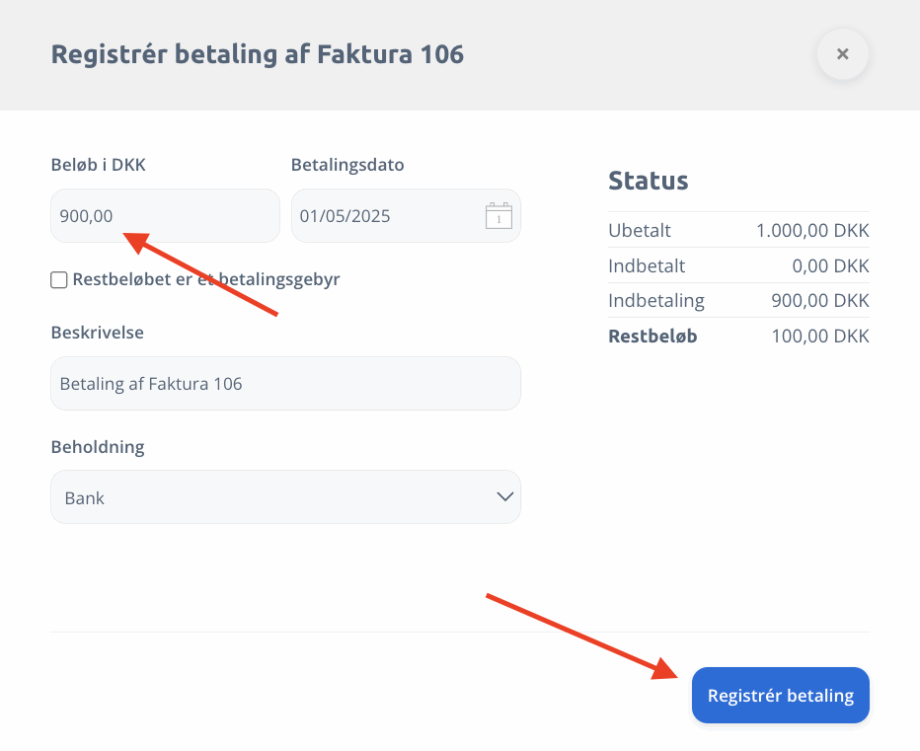Click the Indbetaling value 900,00 DKK
Image resolution: width=920 pixels, height=751 pixels.
tap(820, 300)
